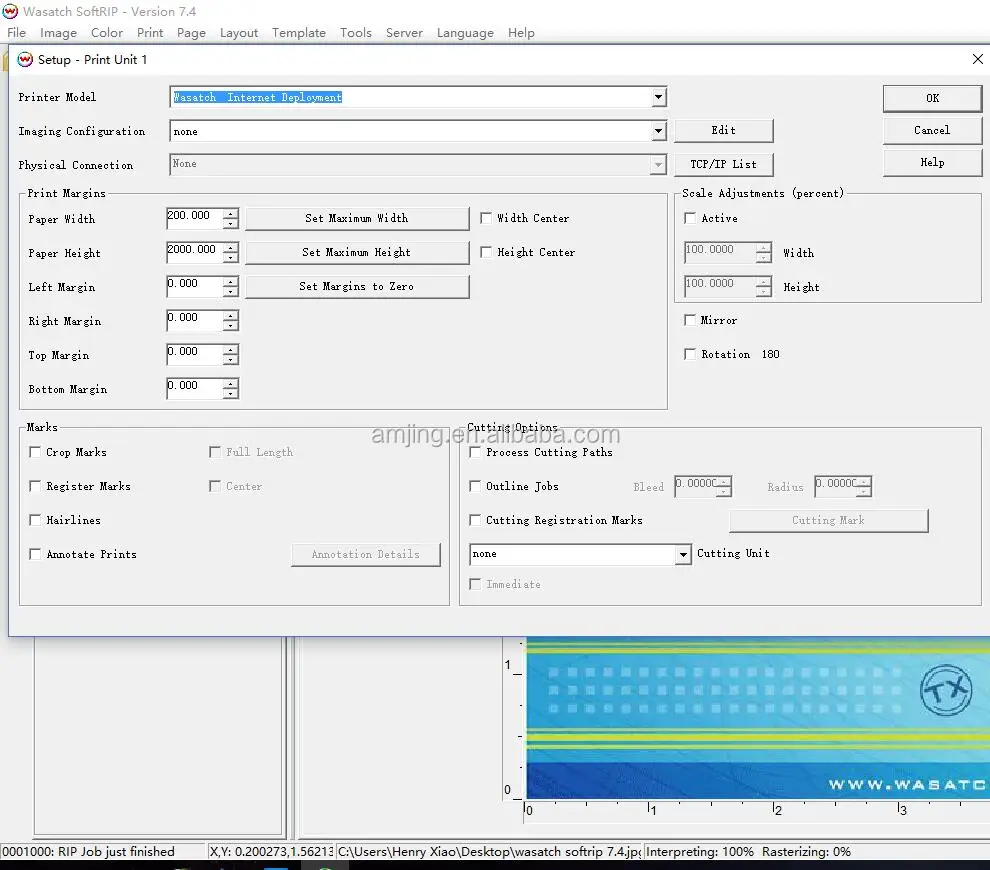The width and height of the screenshot is (990, 870).
Task: Increase Paper Width with spinner up arrow
Action: pyautogui.click(x=231, y=213)
